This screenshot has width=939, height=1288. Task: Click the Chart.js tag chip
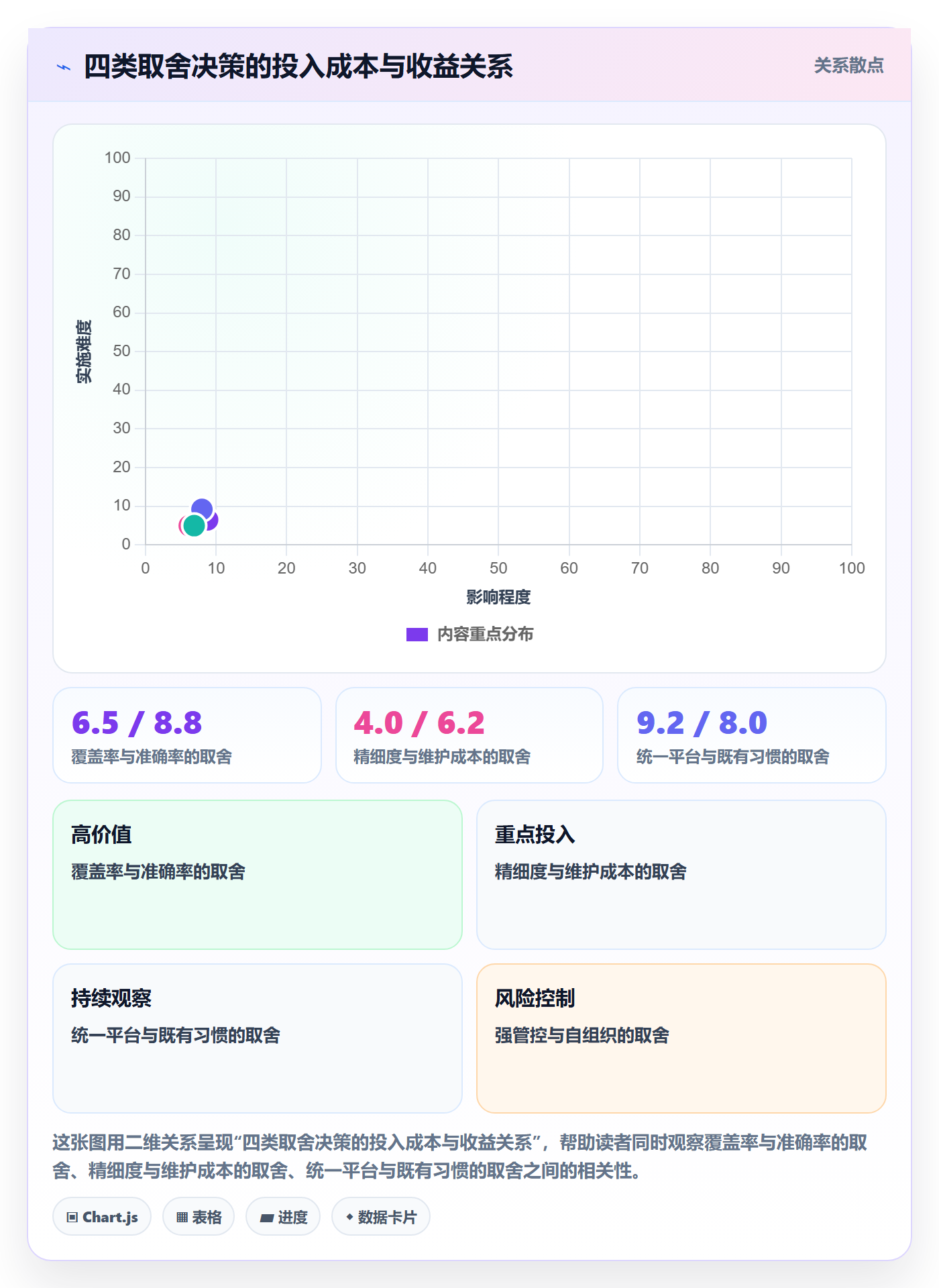(102, 1217)
